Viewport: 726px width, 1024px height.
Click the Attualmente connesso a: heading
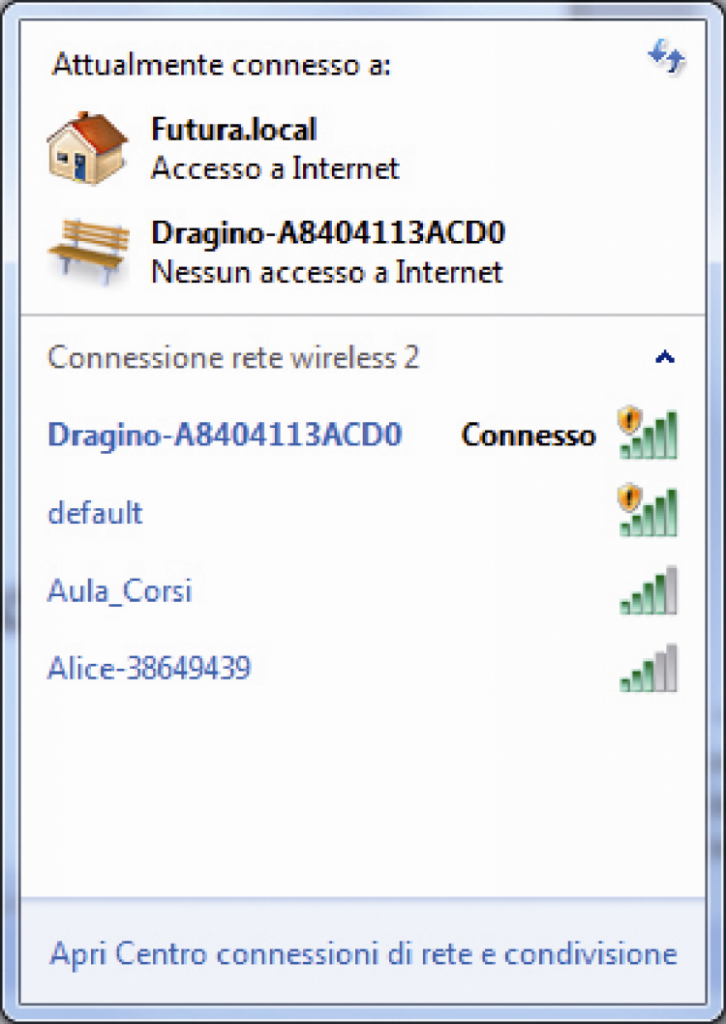[x=221, y=65]
